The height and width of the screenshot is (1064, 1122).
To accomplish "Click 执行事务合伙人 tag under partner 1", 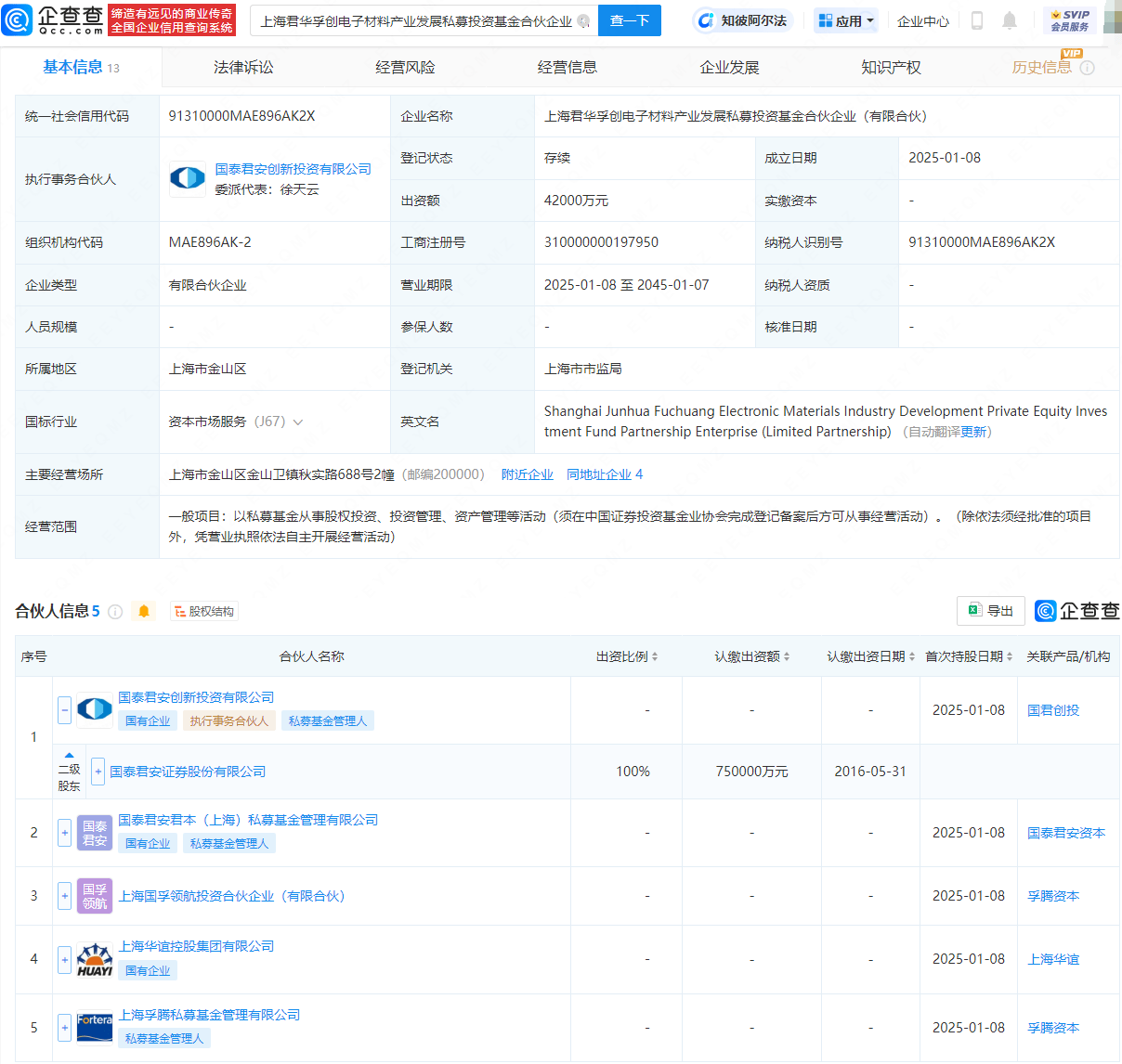I will [x=229, y=721].
